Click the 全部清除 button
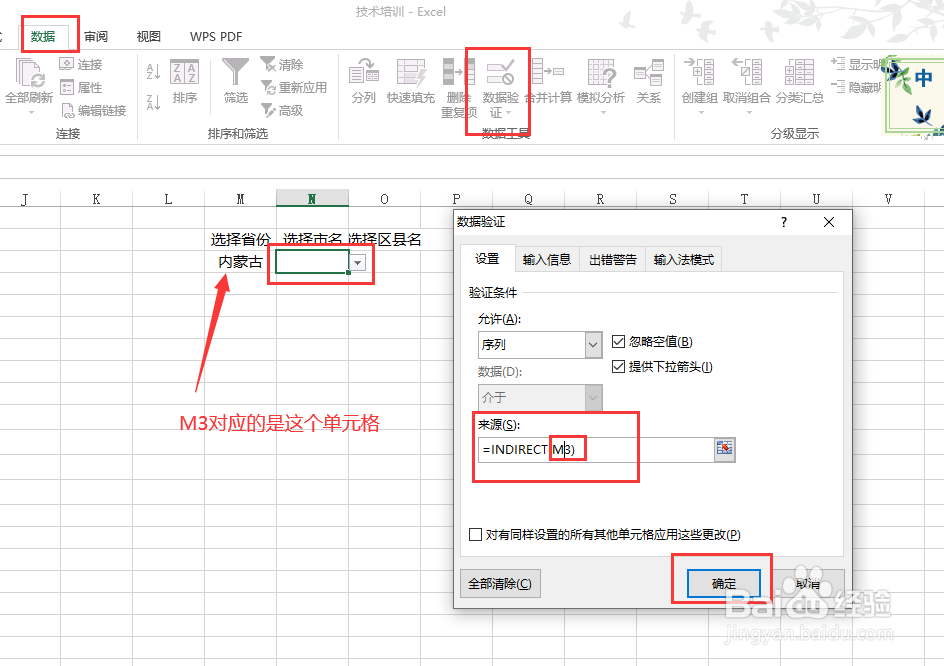 [500, 582]
